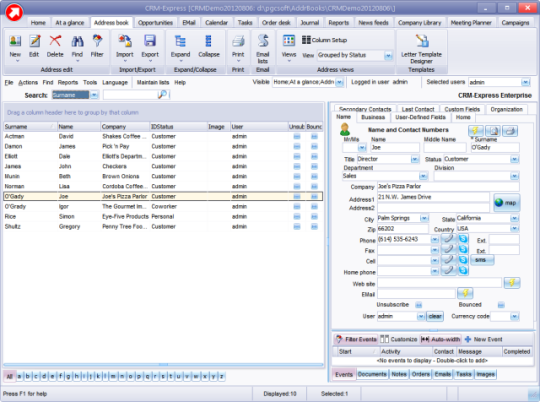540x402 pixels.
Task: Select the Rice Simon contact row
Action: click(163, 217)
